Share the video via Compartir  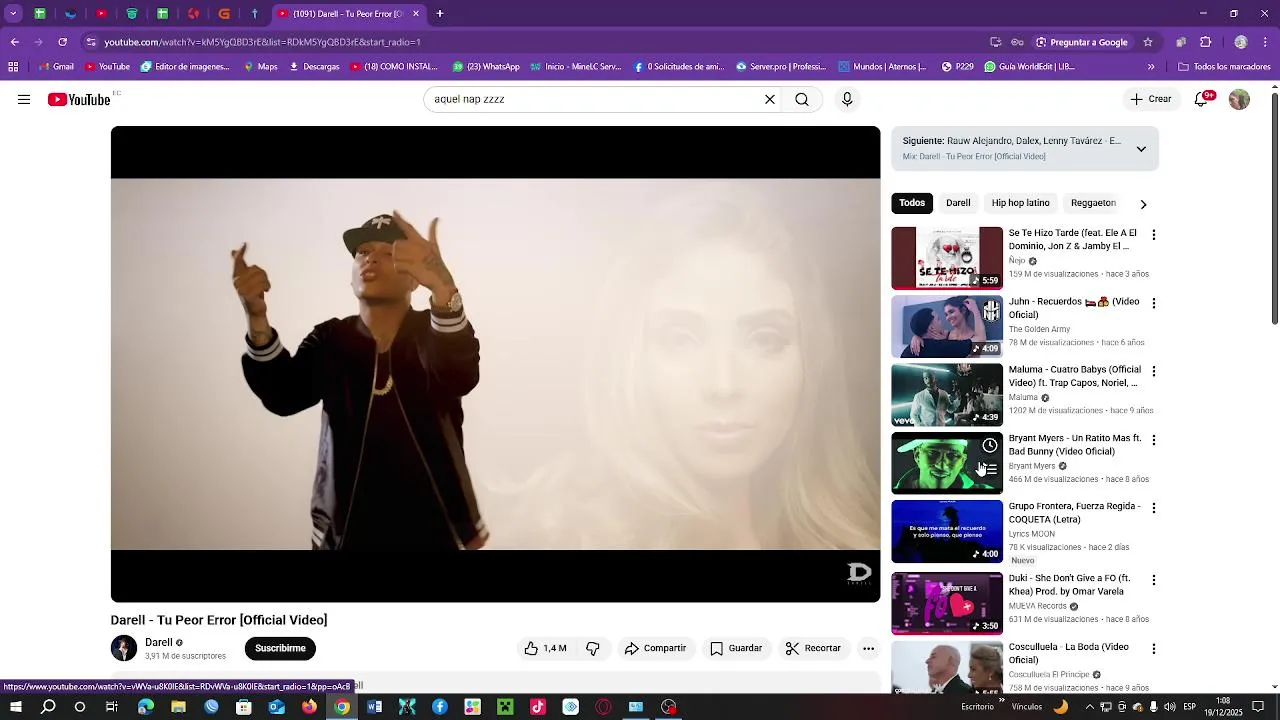[655, 648]
